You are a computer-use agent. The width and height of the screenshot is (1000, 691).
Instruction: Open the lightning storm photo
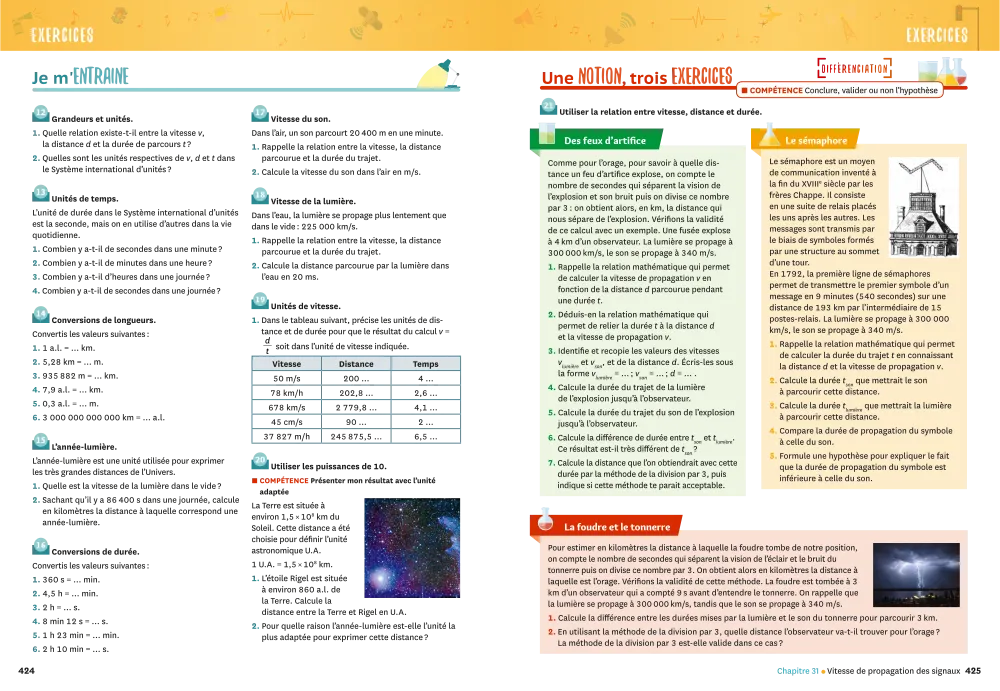coord(916,575)
